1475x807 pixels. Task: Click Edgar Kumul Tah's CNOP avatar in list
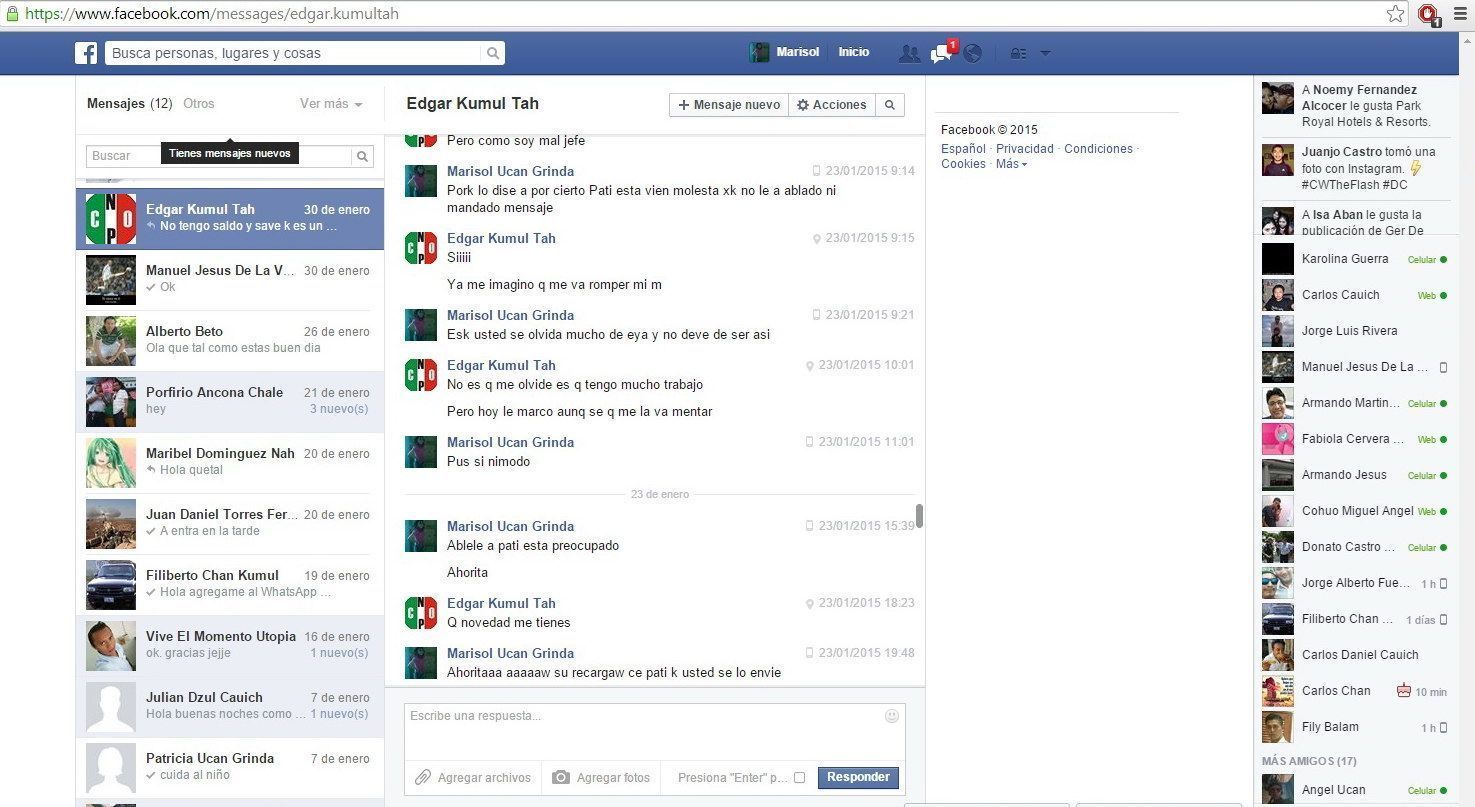(x=111, y=219)
